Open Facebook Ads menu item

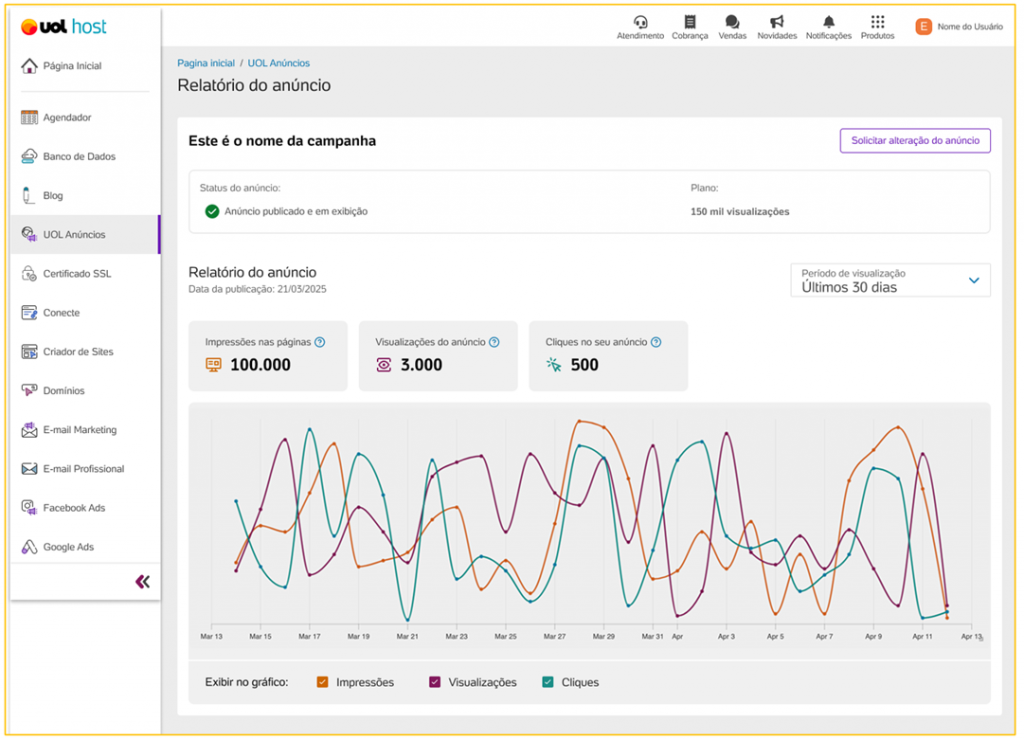pos(85,507)
